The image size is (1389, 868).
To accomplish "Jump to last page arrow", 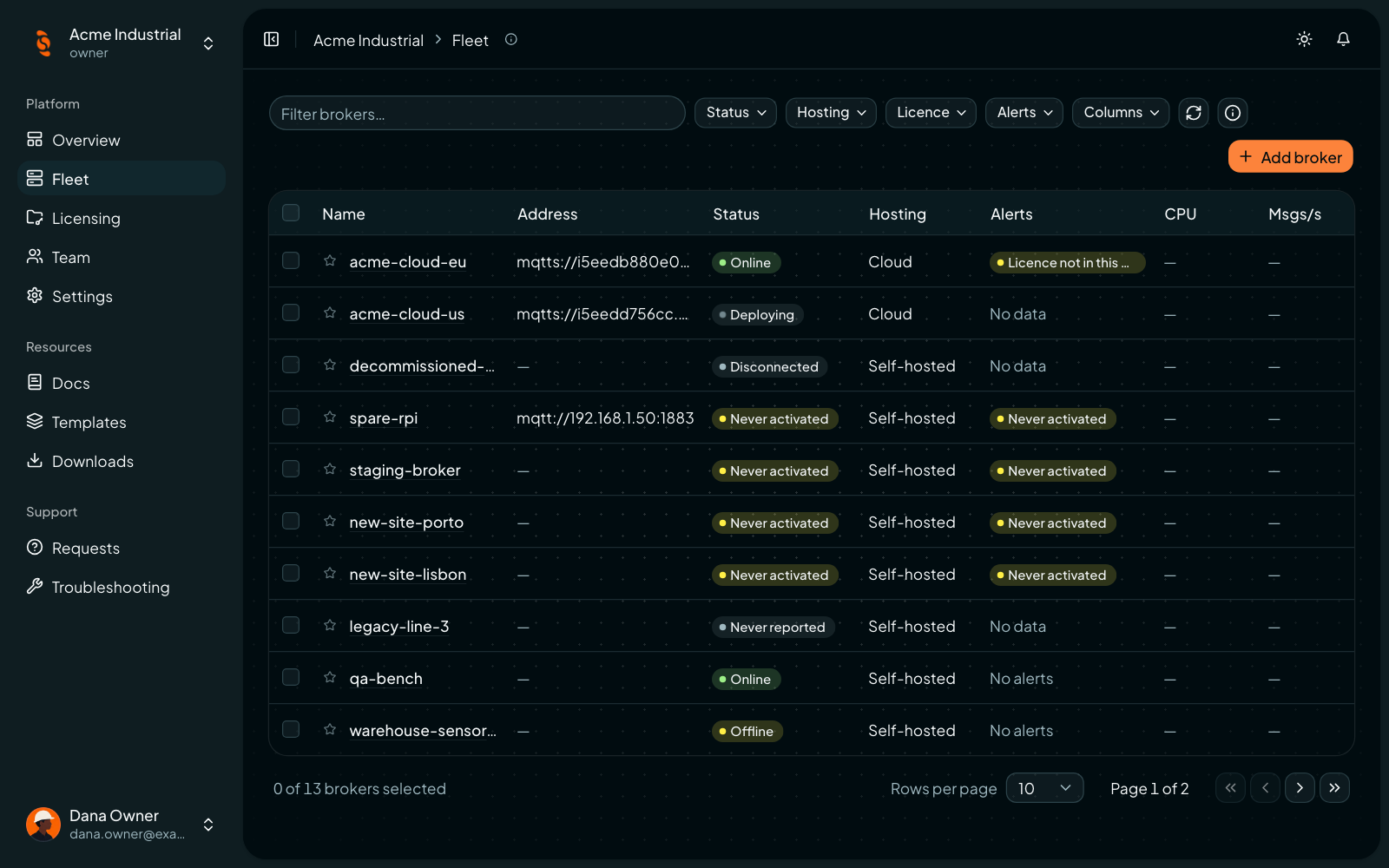I will [1334, 788].
